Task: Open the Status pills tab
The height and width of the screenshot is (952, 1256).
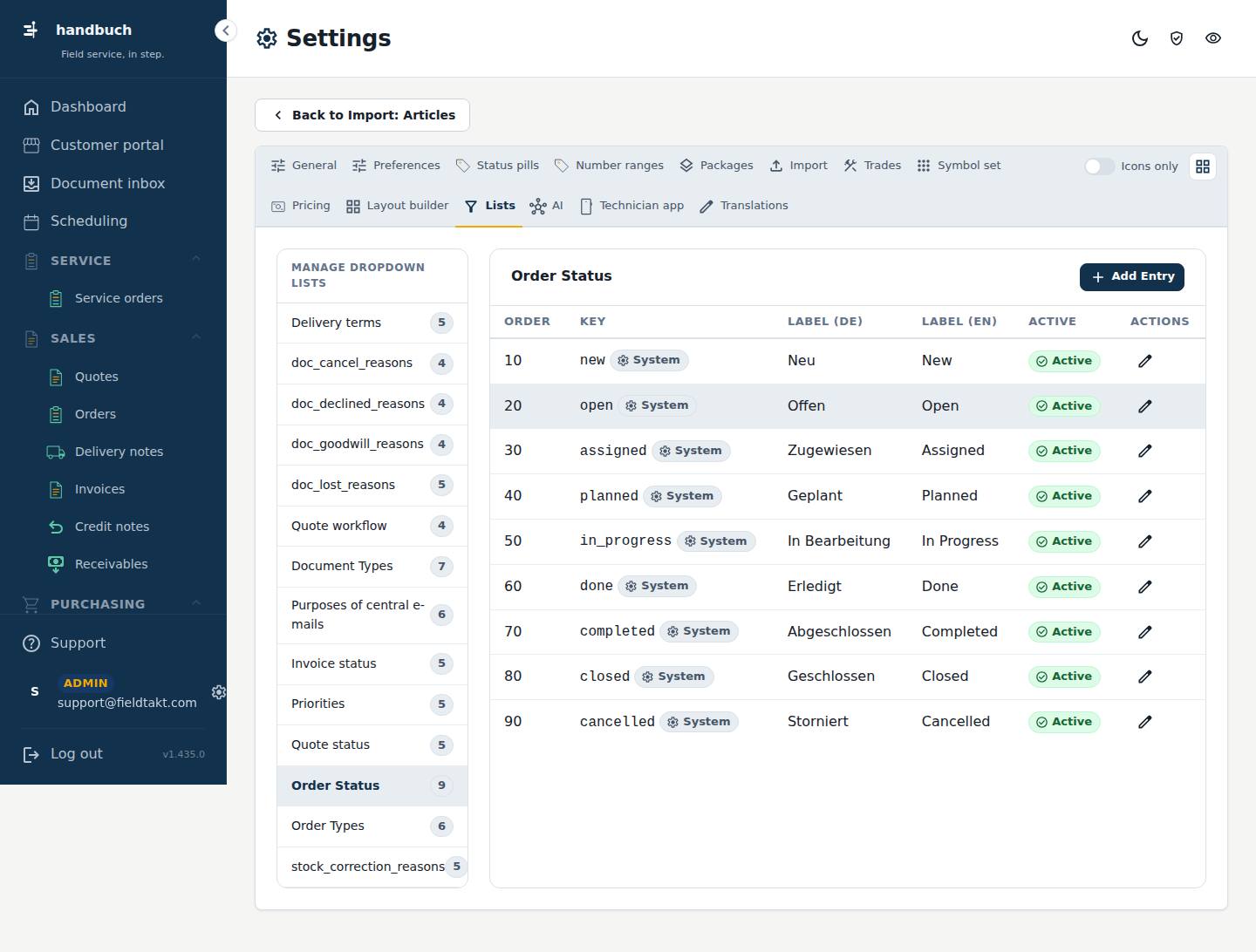Action: click(x=497, y=166)
